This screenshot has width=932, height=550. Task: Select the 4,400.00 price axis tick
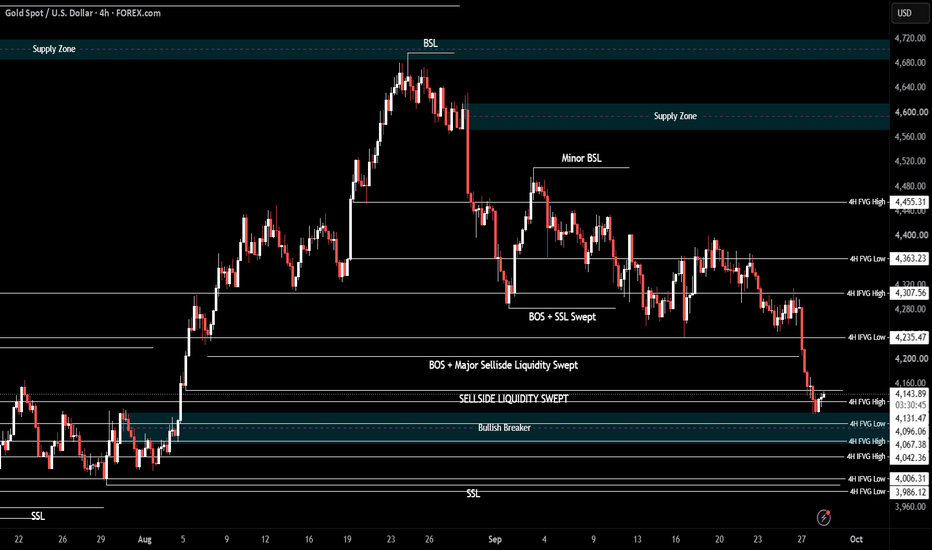910,235
